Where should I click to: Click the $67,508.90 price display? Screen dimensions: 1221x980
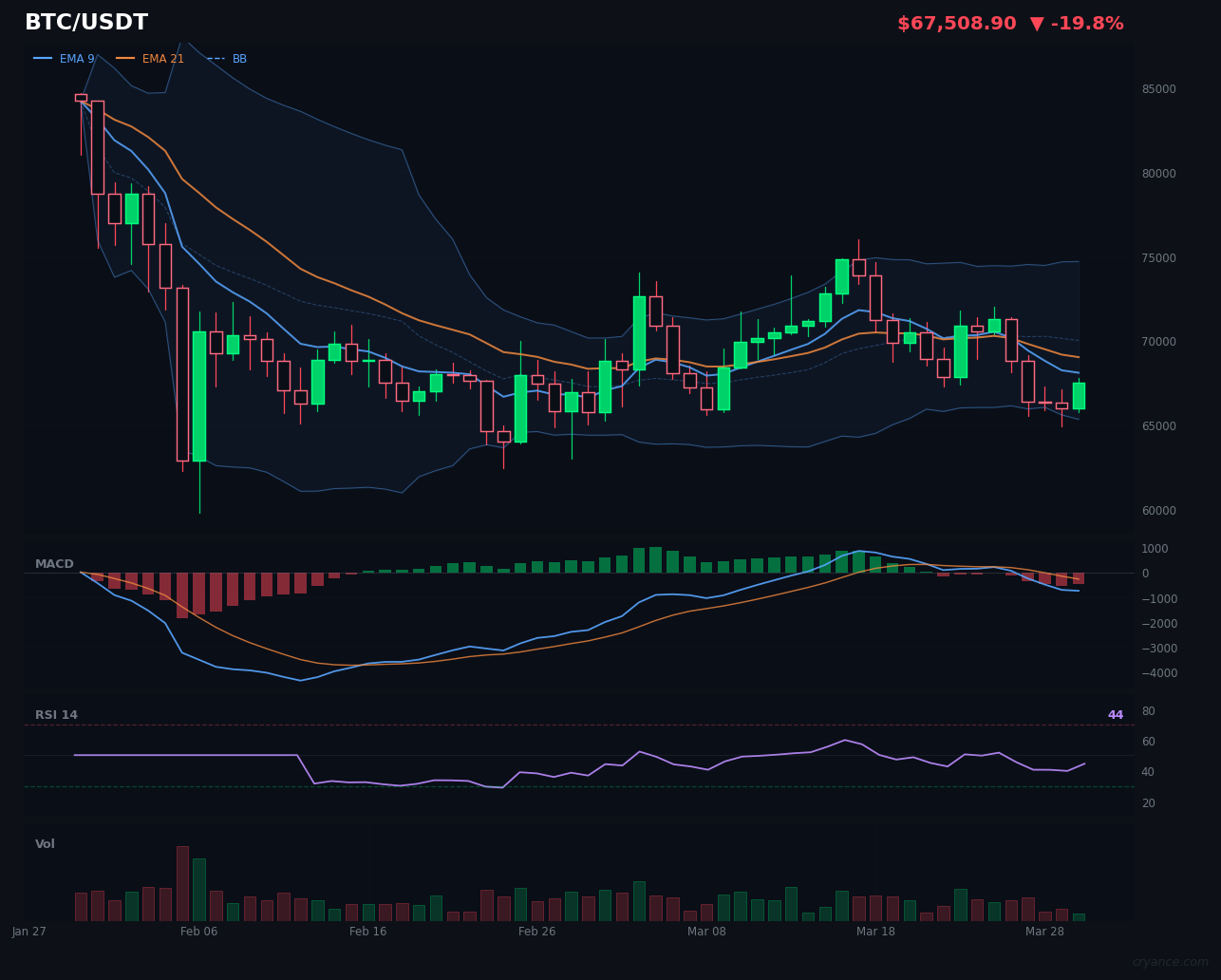coord(956,23)
